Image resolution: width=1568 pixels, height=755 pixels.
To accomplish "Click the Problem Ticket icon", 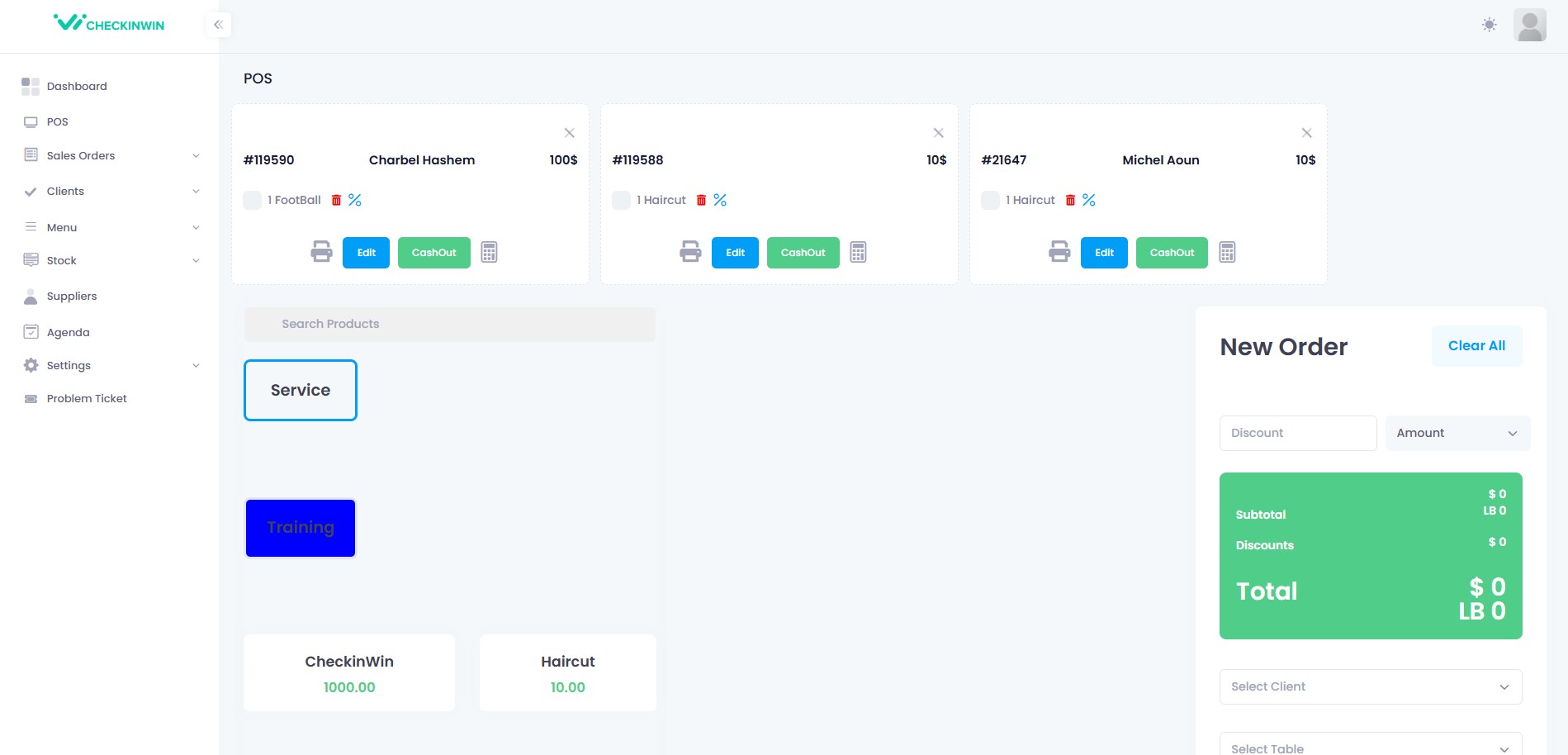I will click(31, 398).
